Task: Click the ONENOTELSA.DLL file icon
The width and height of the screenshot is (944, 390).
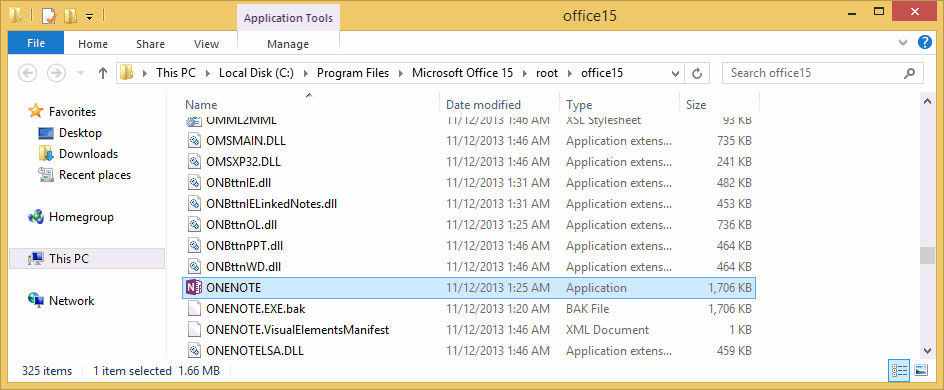Action: (193, 351)
